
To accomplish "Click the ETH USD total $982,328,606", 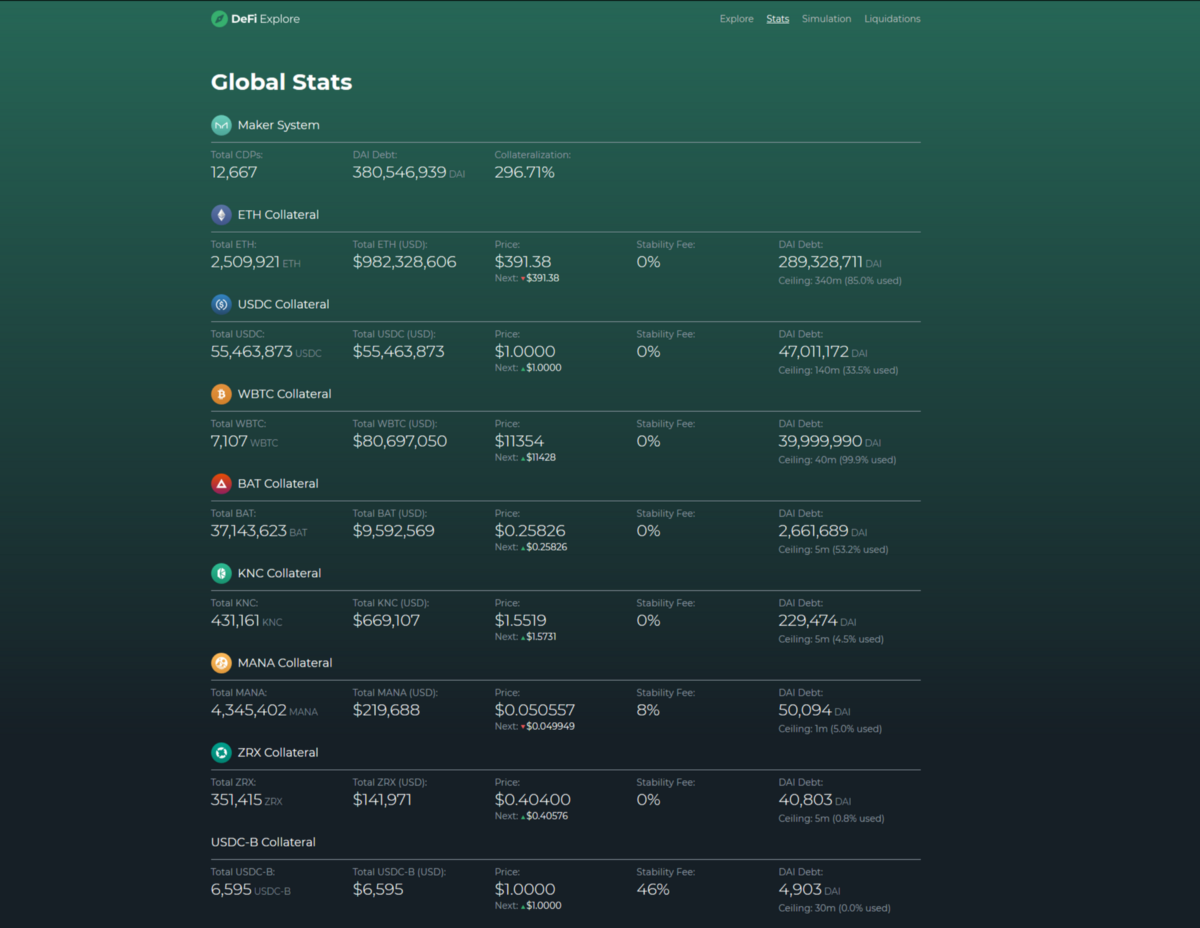I will point(405,262).
